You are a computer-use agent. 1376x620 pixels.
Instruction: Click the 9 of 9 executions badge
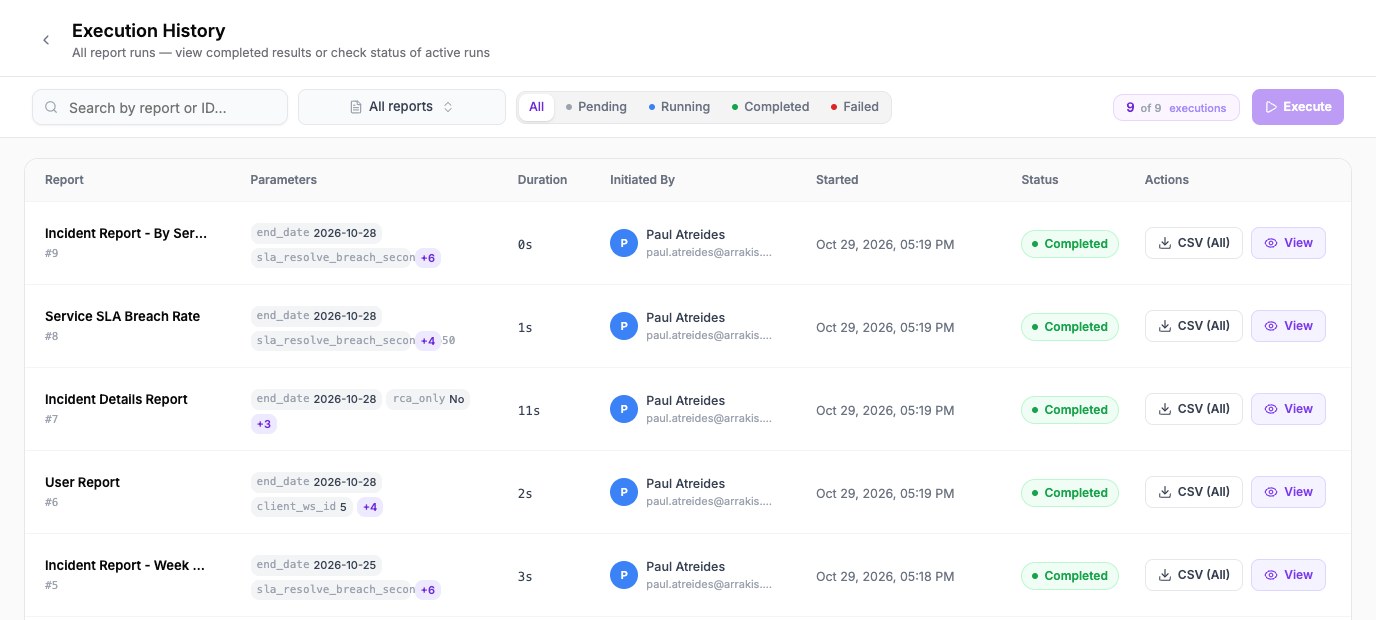[x=1176, y=107]
